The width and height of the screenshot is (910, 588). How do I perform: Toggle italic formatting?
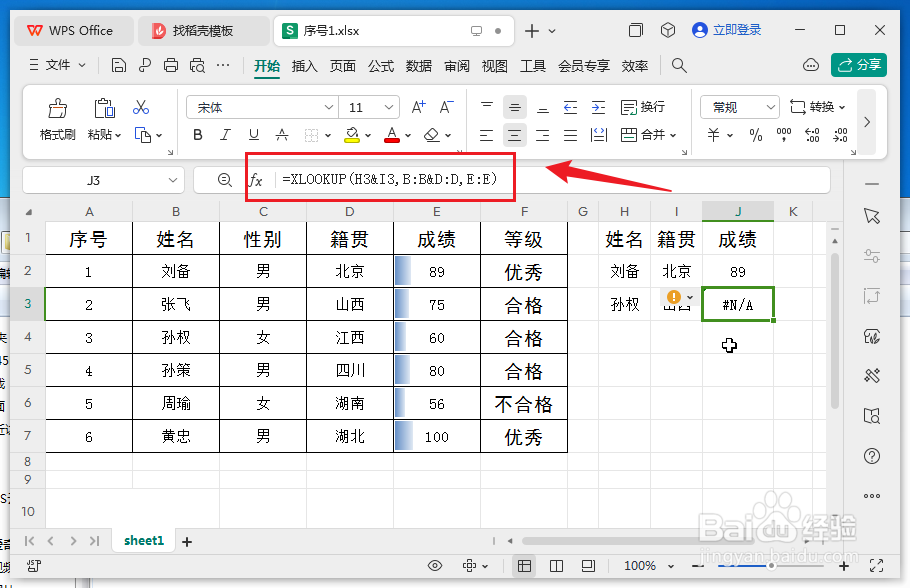pyautogui.click(x=224, y=135)
